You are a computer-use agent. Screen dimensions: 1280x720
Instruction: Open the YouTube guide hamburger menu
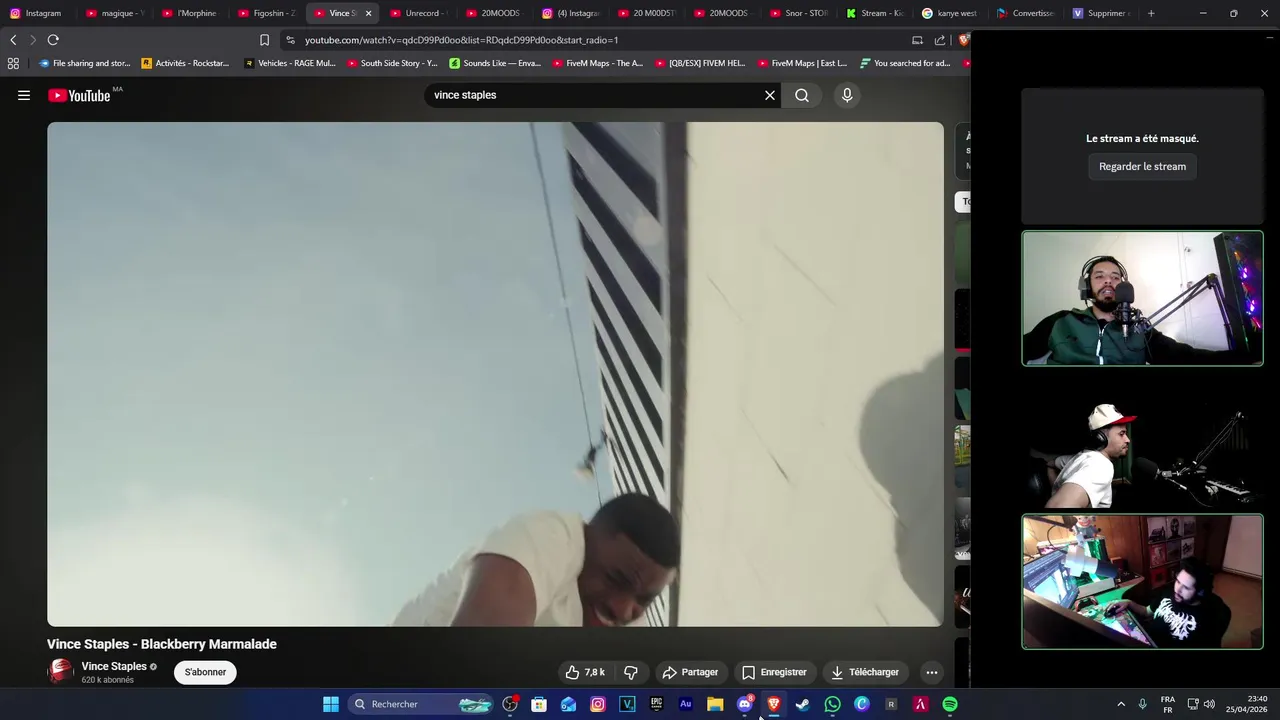(24, 95)
